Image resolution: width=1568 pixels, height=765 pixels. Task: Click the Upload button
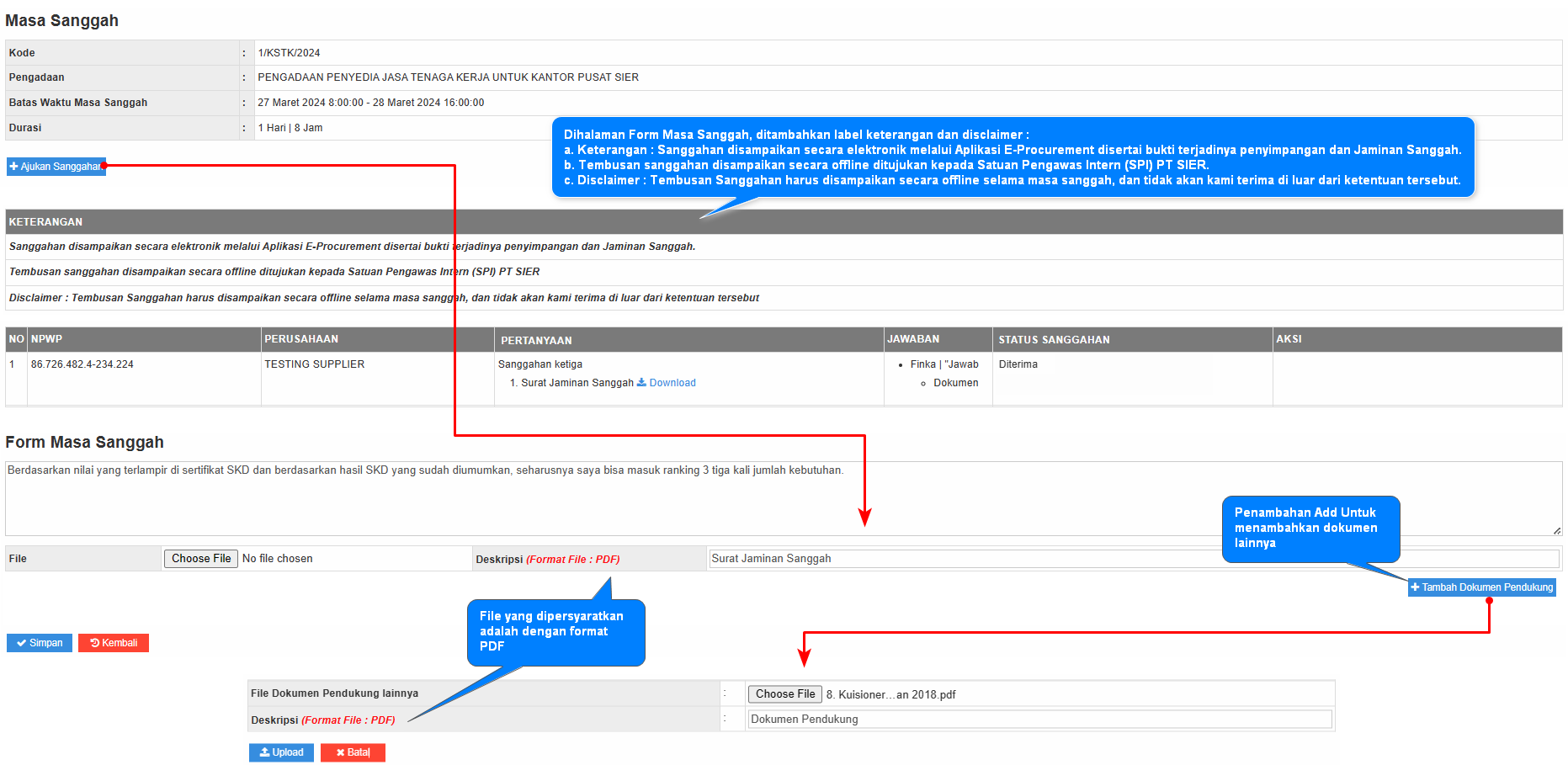pyautogui.click(x=281, y=752)
